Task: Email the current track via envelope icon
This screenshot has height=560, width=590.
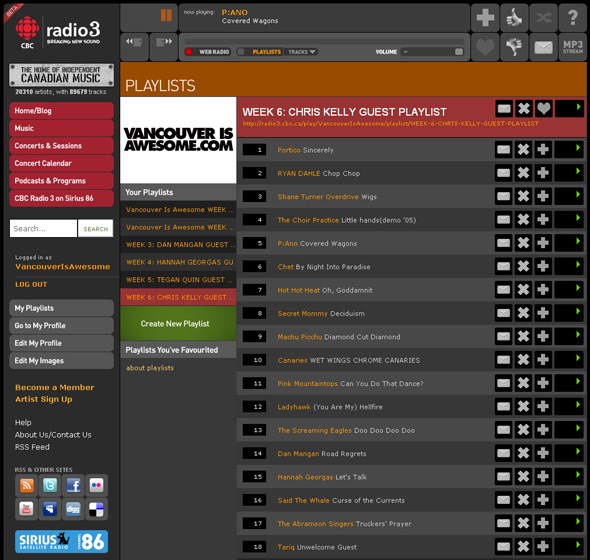Action: tap(543, 47)
